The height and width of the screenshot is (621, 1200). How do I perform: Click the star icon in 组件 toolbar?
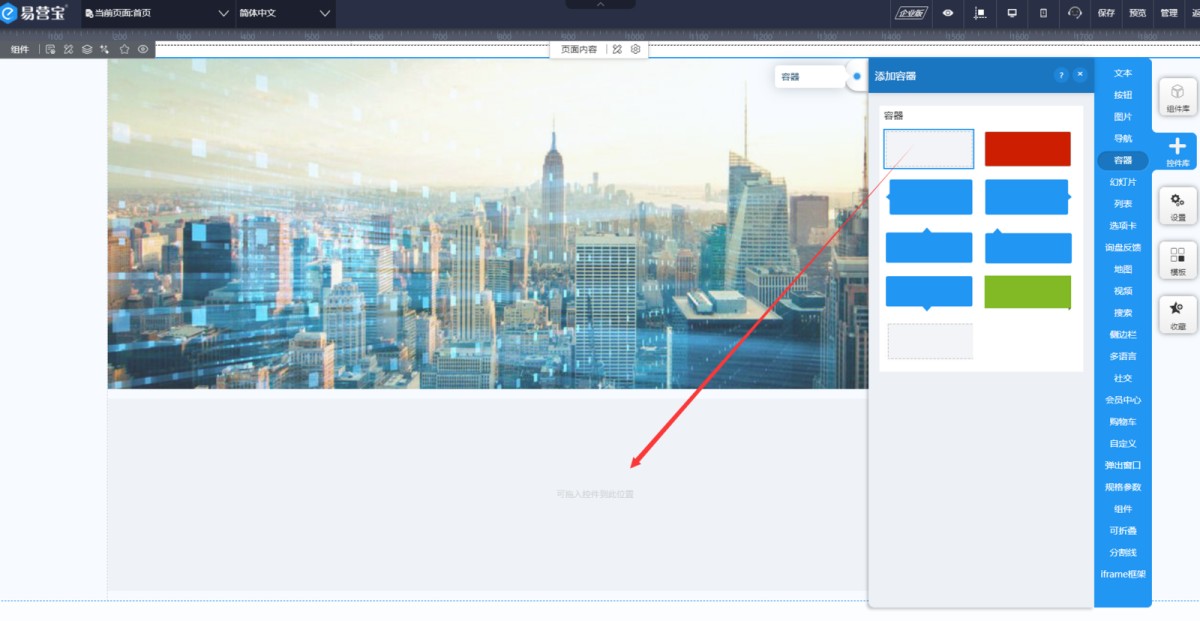click(x=124, y=49)
